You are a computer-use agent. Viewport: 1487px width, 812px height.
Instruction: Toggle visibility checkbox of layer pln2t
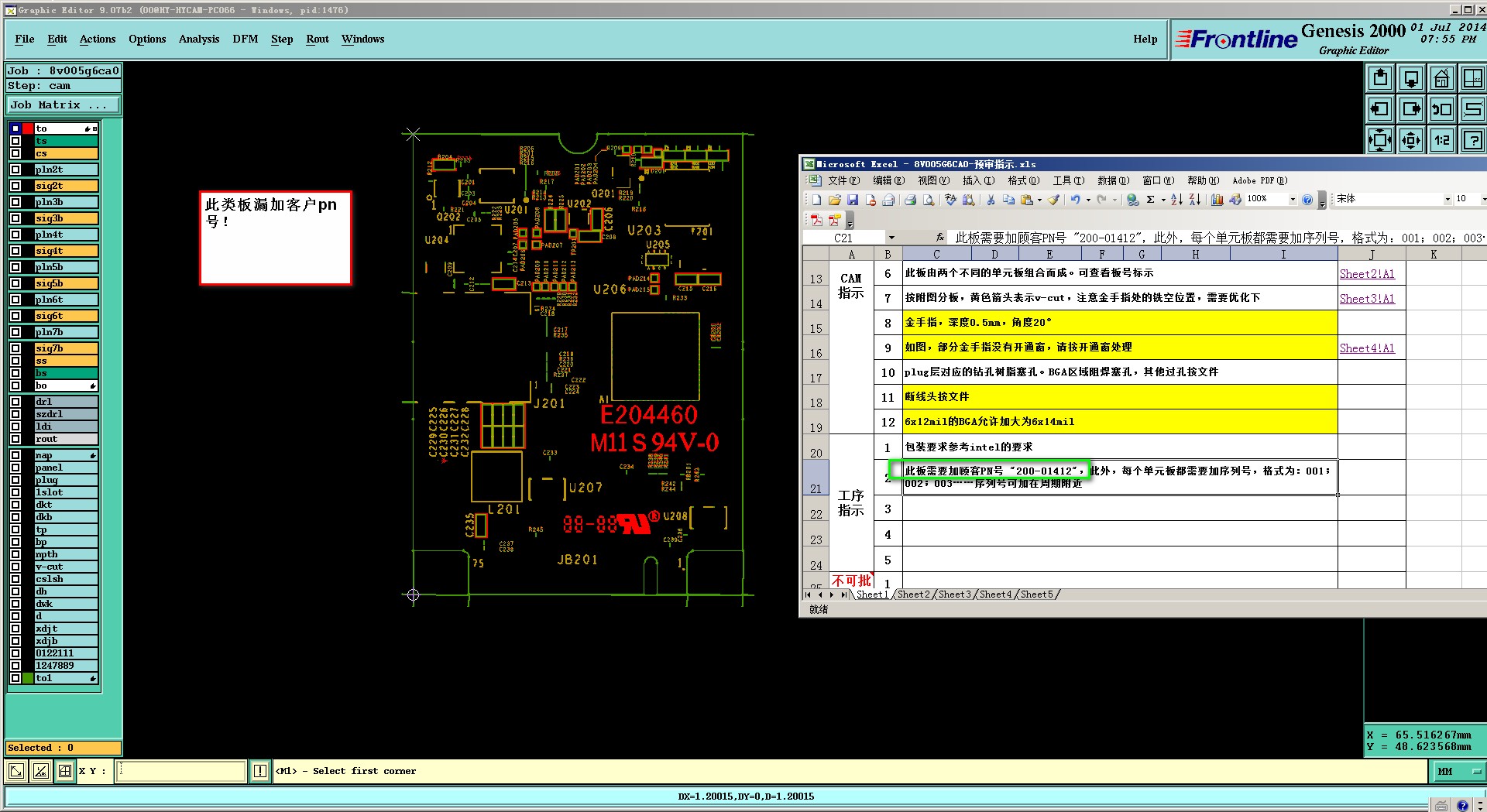15,170
